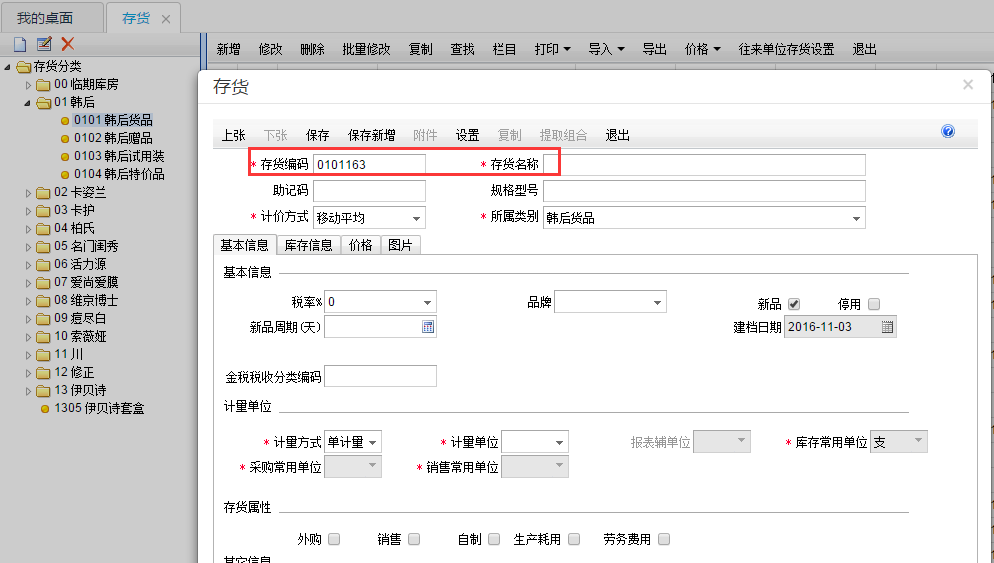This screenshot has width=994, height=563.
Task: Collapse the 01 韩后 tree node
Action: tap(28, 103)
